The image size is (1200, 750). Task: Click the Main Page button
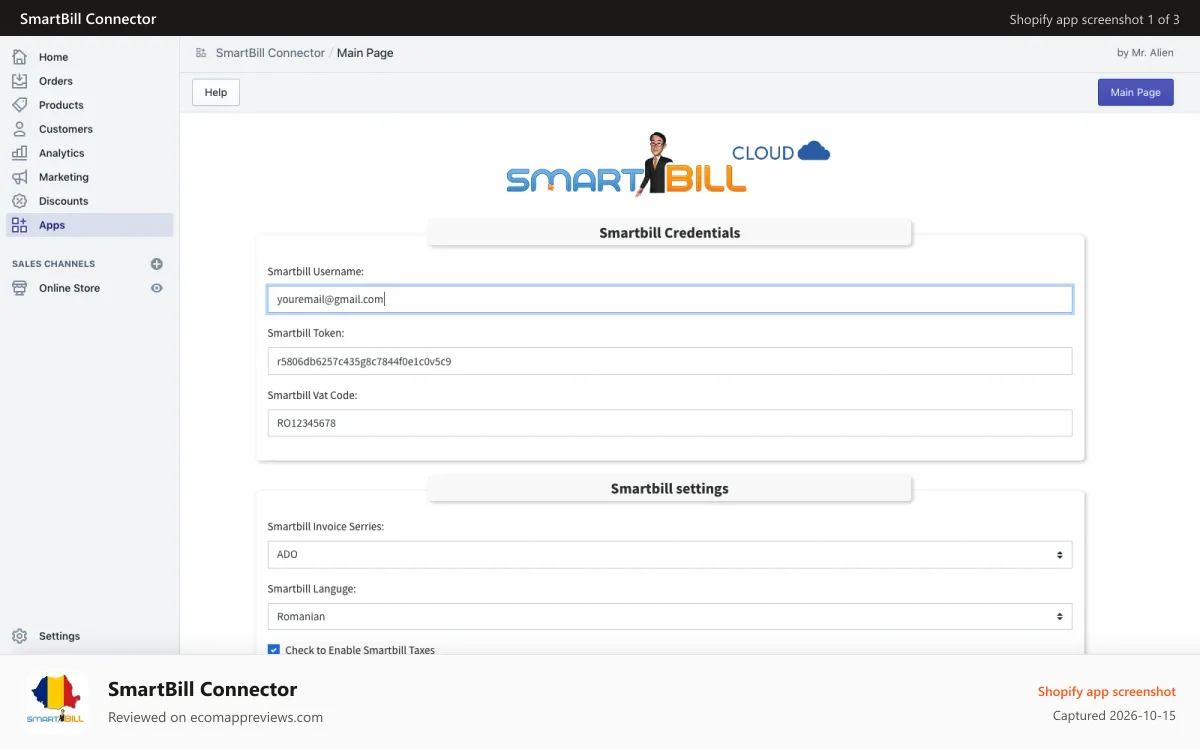coord(1136,92)
